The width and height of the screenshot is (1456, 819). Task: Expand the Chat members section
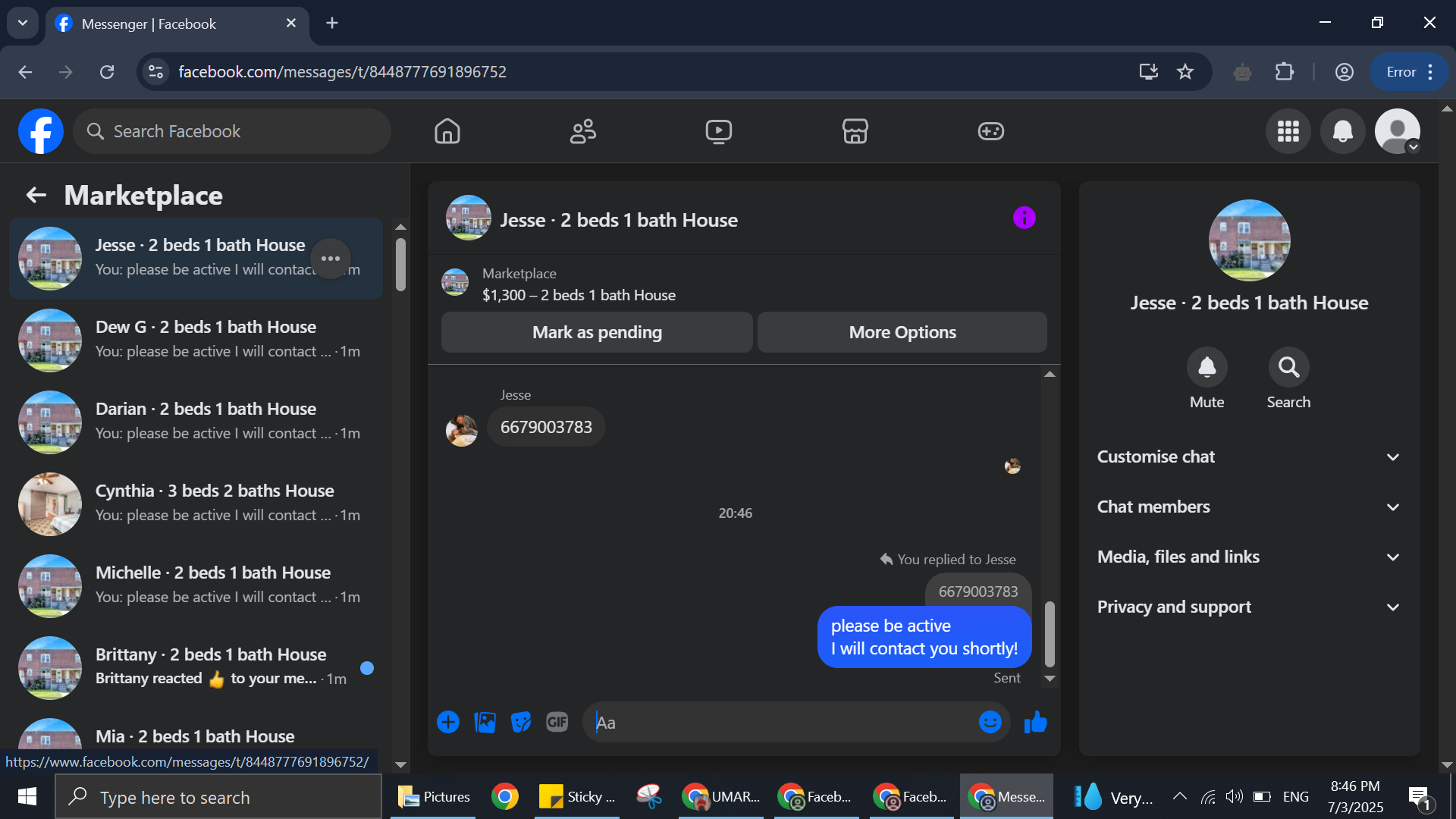1248,507
